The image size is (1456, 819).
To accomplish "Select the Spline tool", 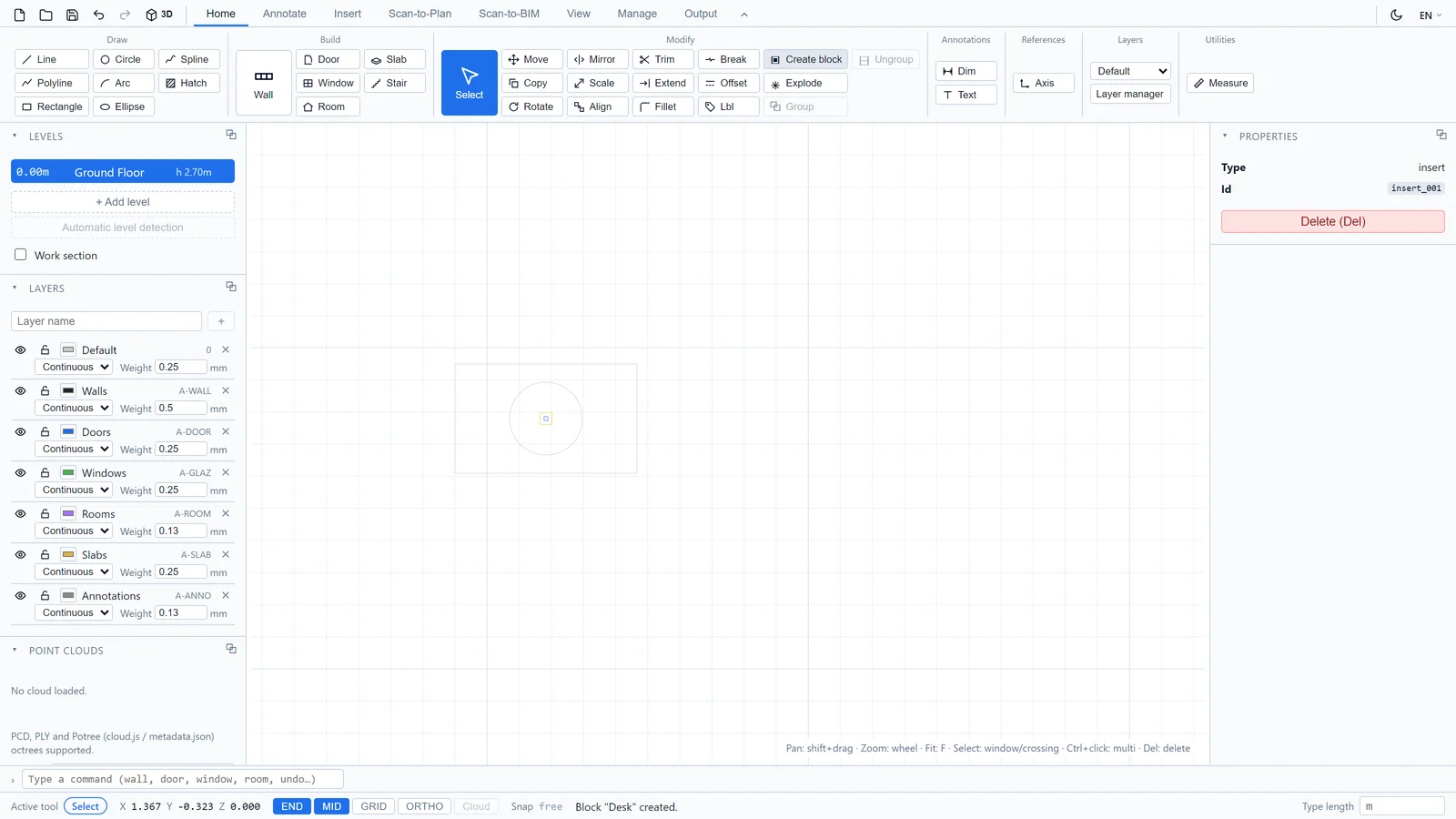I will 189,59.
